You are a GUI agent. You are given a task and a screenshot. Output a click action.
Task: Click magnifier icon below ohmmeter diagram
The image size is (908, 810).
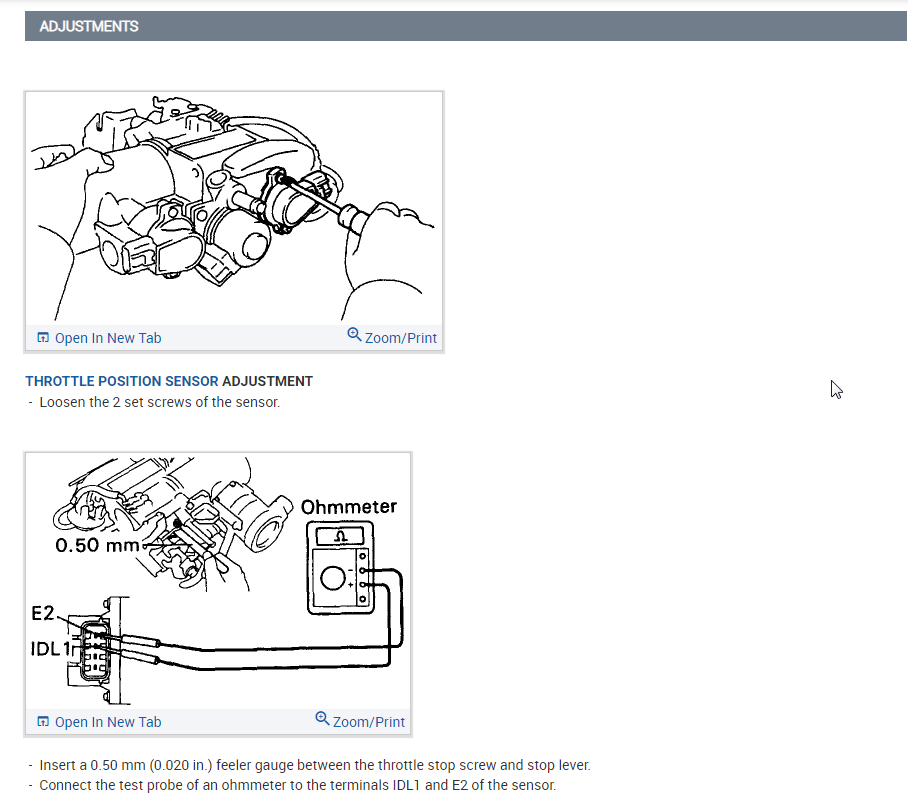(322, 718)
